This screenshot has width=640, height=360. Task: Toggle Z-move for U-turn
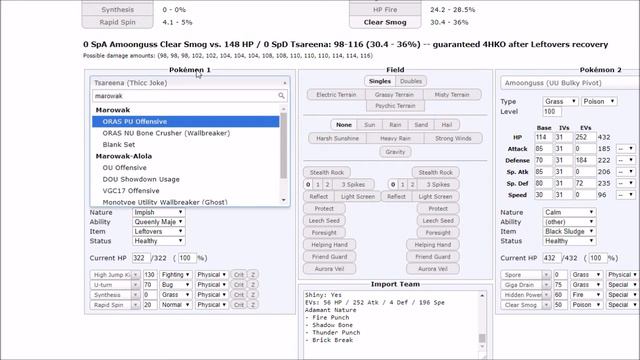coord(253,285)
